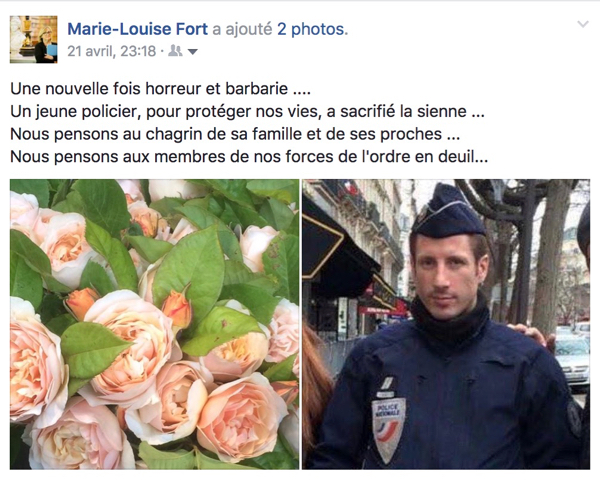
Task: Click the large green leaf among roses
Action: pyautogui.click(x=189, y=274)
